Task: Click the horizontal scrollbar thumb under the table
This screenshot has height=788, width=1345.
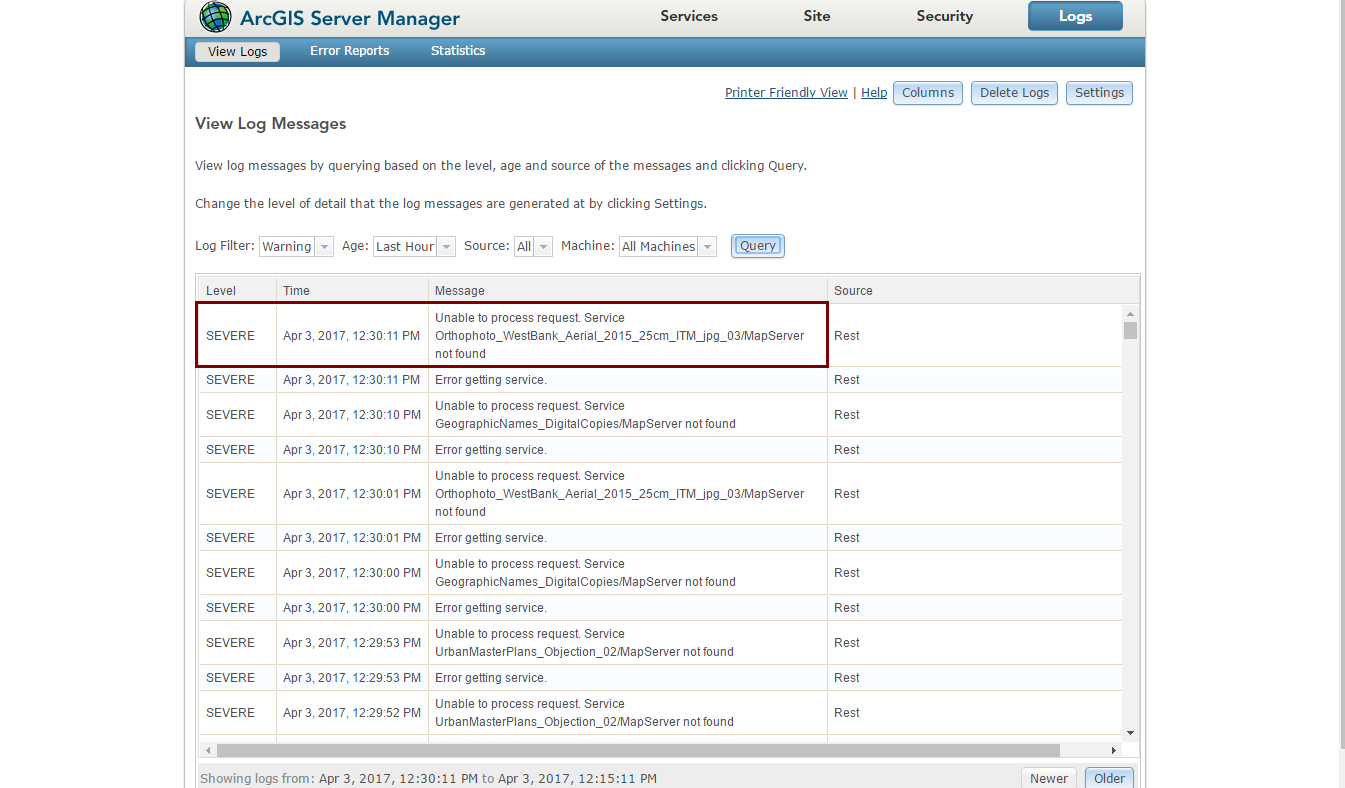Action: pos(638,750)
